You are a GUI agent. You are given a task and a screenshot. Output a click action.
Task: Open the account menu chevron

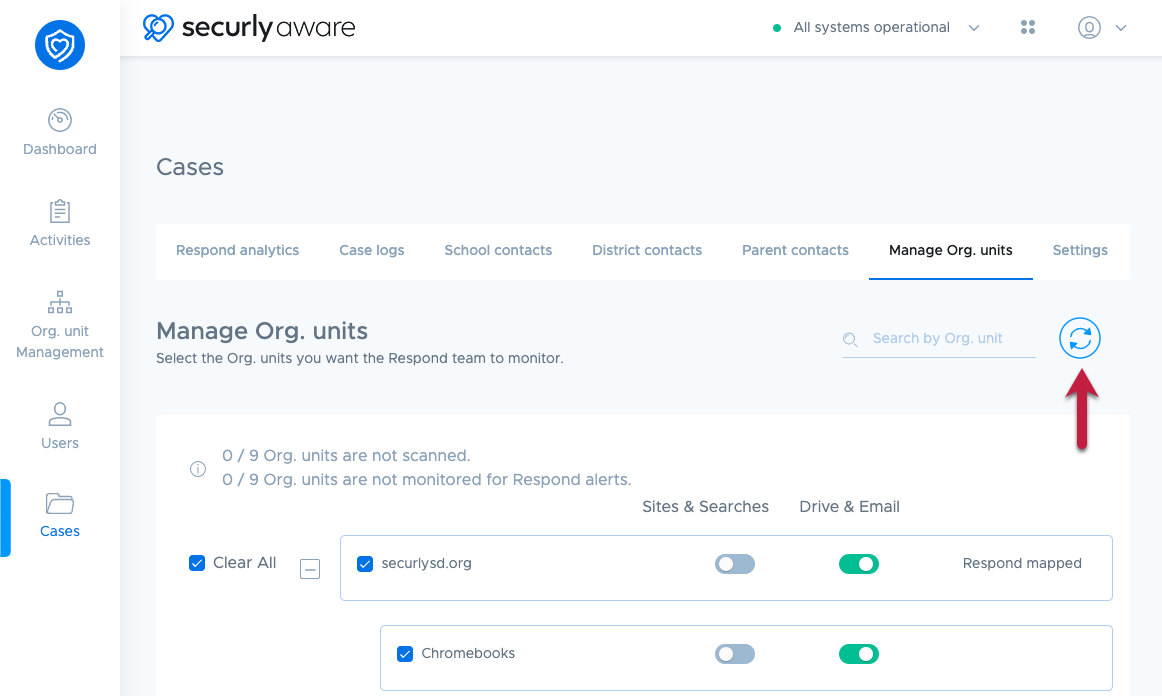[1121, 28]
